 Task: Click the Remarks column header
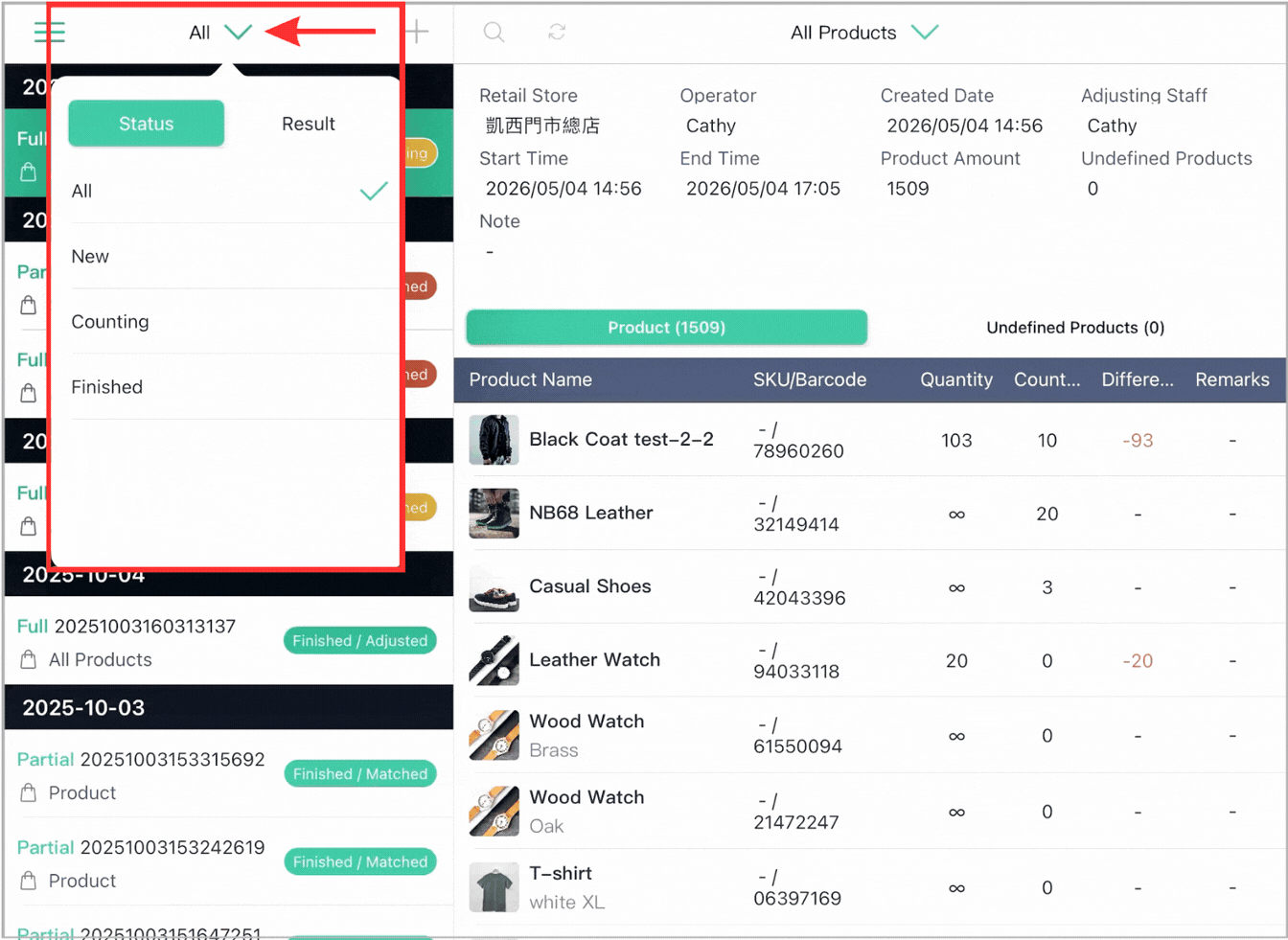[1232, 379]
